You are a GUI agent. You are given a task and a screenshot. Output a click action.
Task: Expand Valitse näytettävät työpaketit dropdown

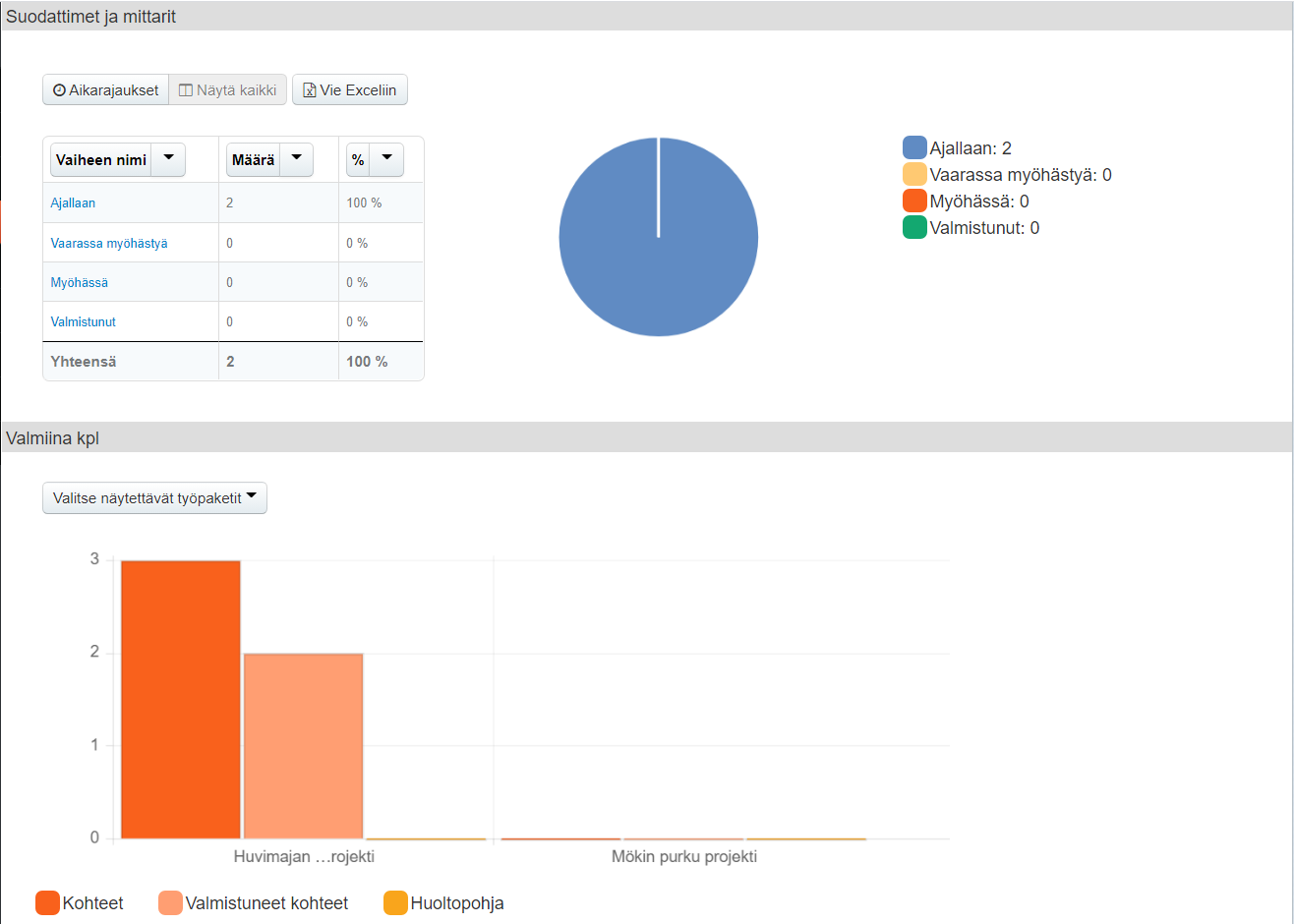[154, 498]
